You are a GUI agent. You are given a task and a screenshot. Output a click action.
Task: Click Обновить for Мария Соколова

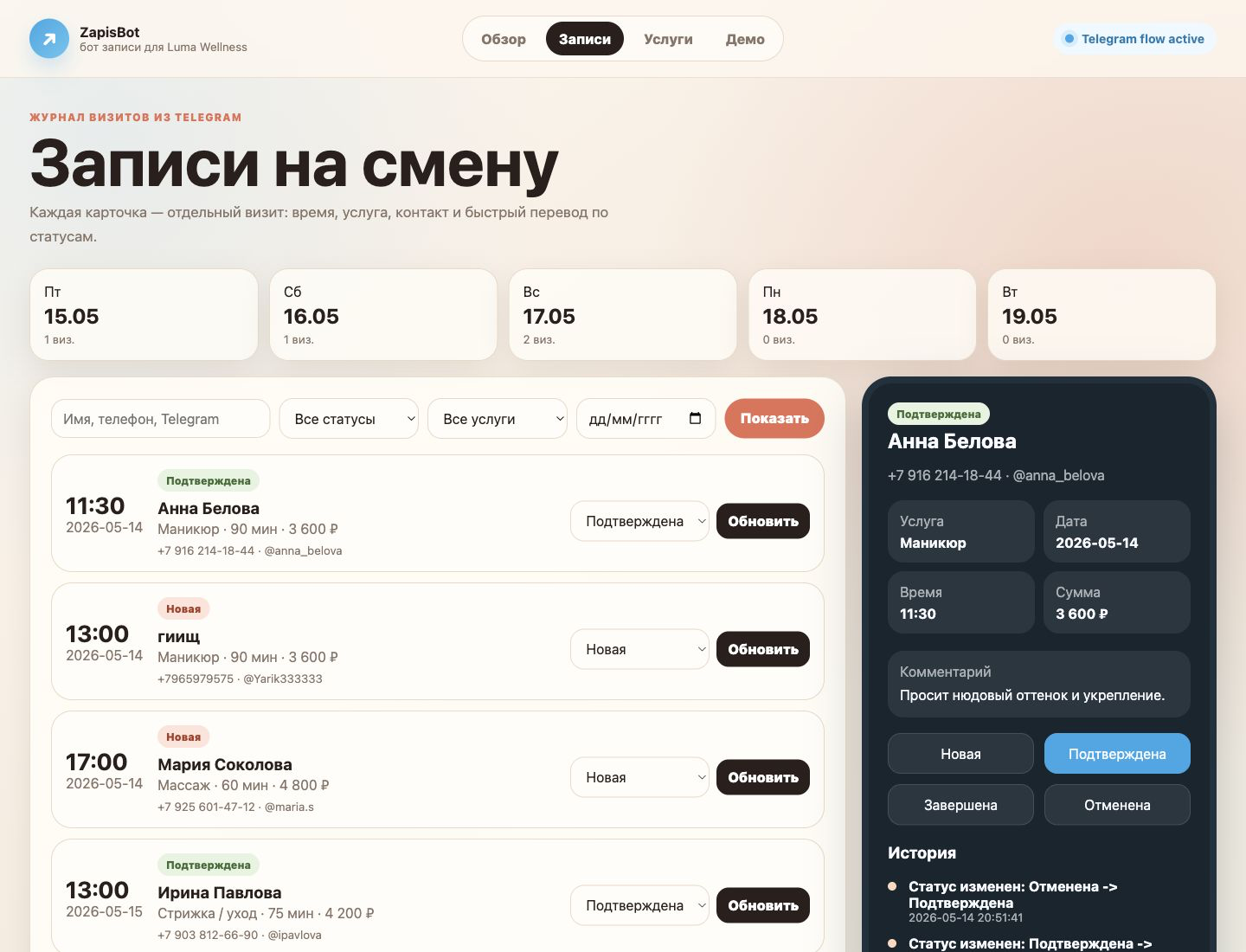[x=763, y=777]
